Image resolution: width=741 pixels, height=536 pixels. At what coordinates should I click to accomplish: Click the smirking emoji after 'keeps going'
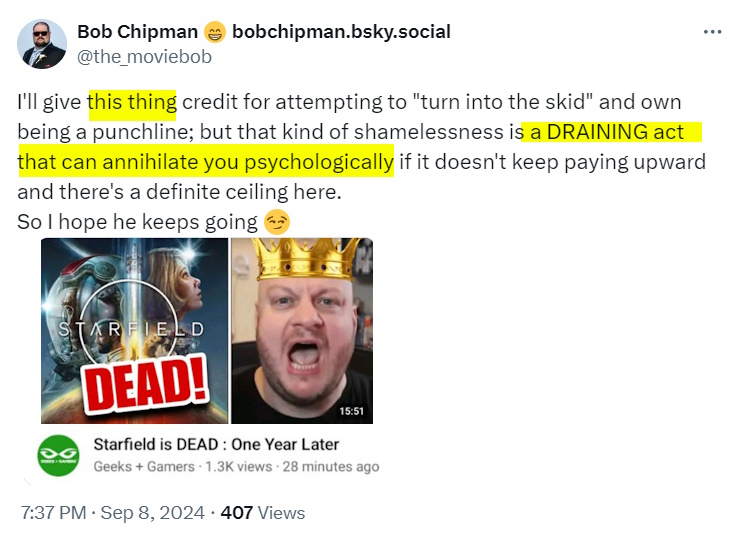[x=277, y=222]
